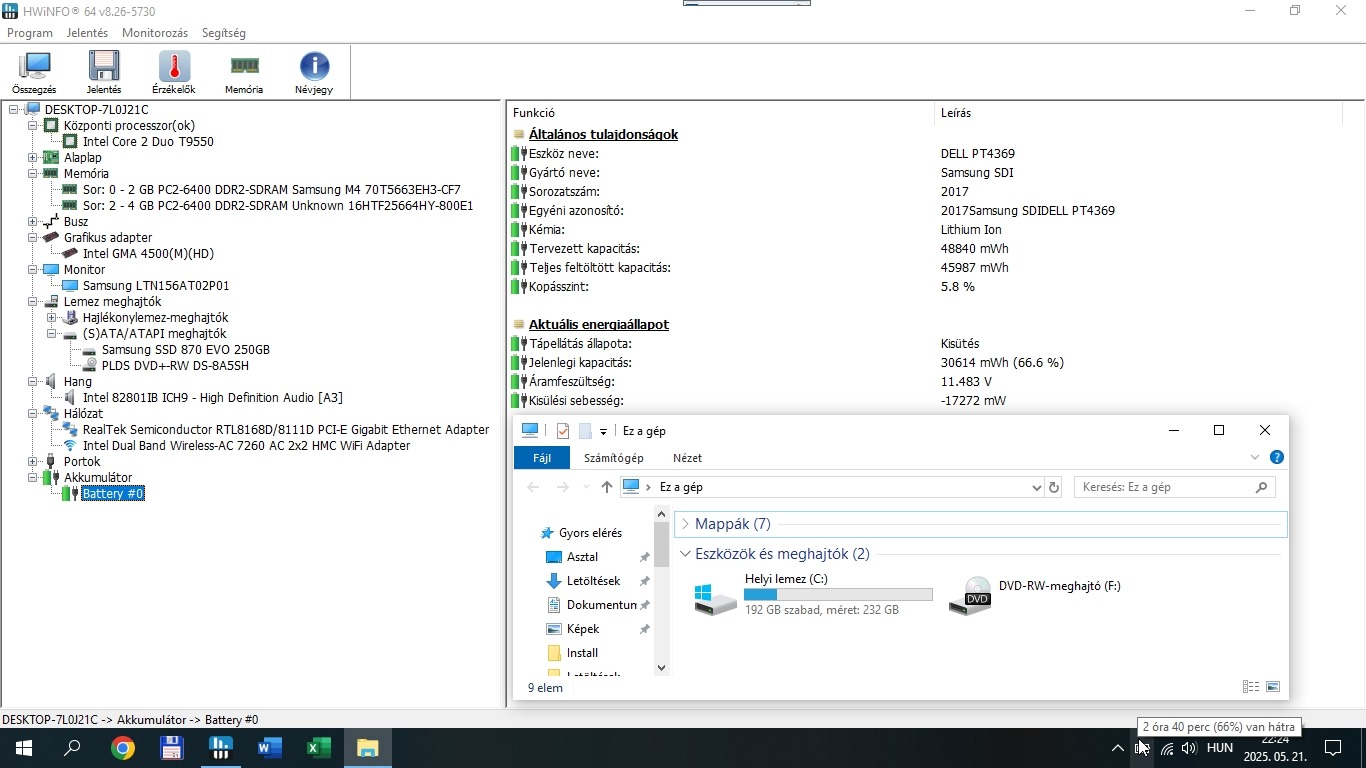Screen dimensions: 1366x768
Task: Select RealTek RTL8168D/8111D Ethernet adapter
Action: pos(286,430)
